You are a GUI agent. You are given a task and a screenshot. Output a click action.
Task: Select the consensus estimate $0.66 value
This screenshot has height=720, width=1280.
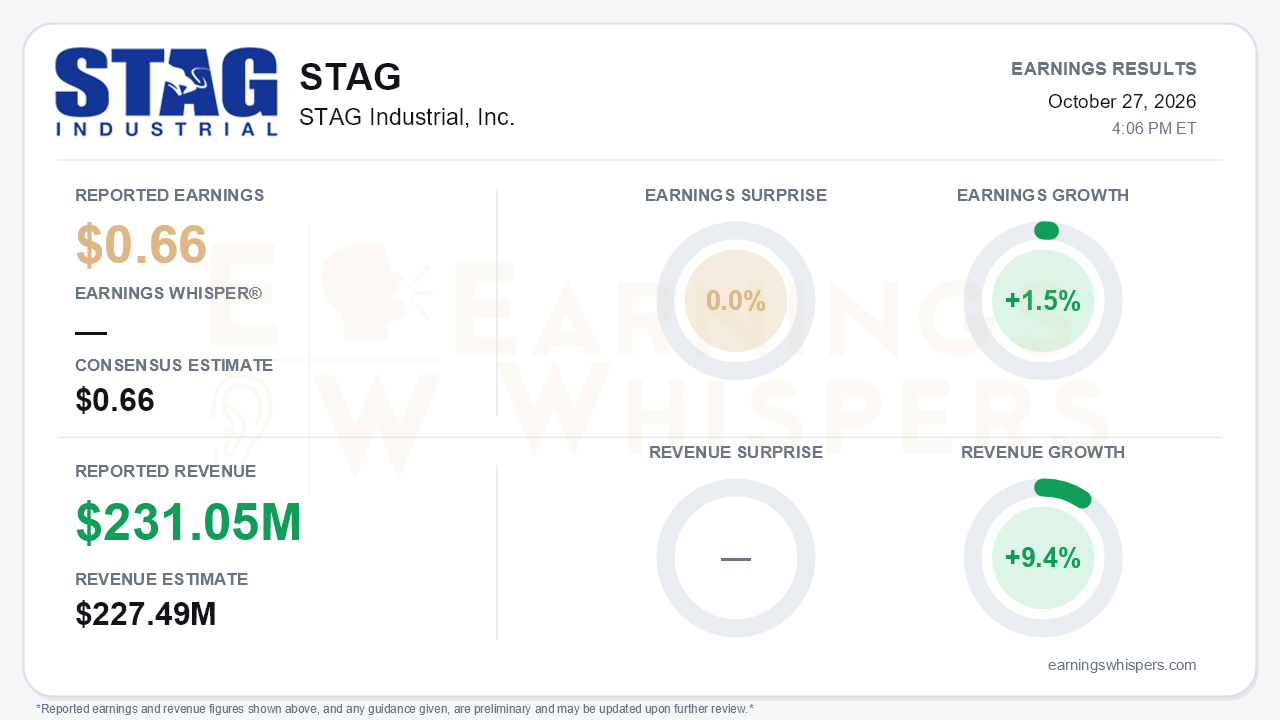point(115,400)
